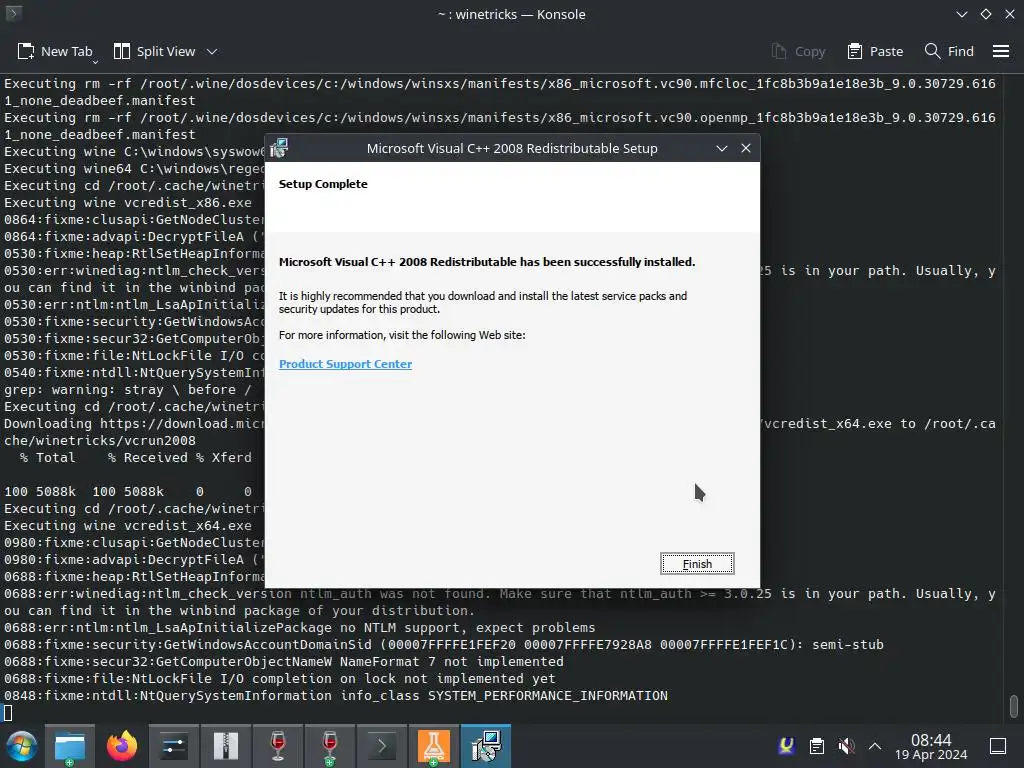Viewport: 1024px width, 768px height.
Task: Maximize the Konsole window
Action: coord(985,14)
